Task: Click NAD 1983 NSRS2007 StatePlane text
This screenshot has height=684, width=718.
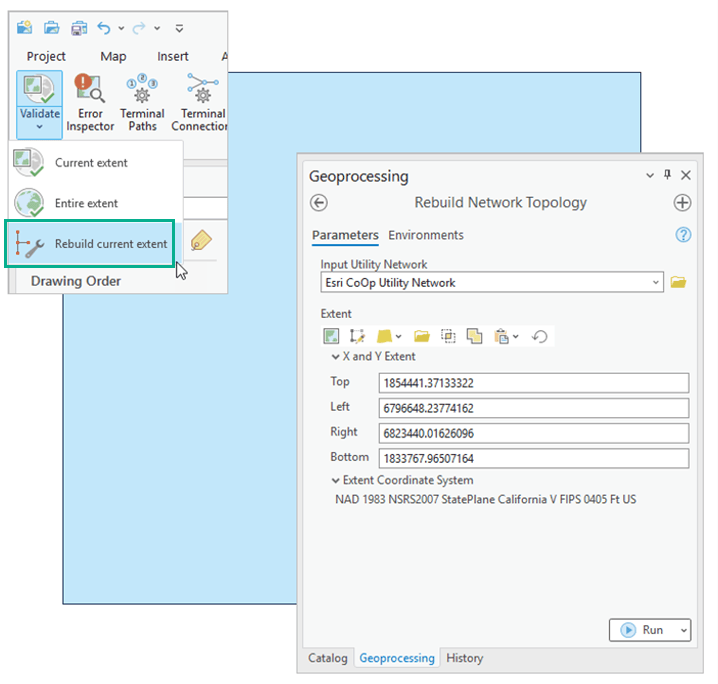Action: pos(485,499)
